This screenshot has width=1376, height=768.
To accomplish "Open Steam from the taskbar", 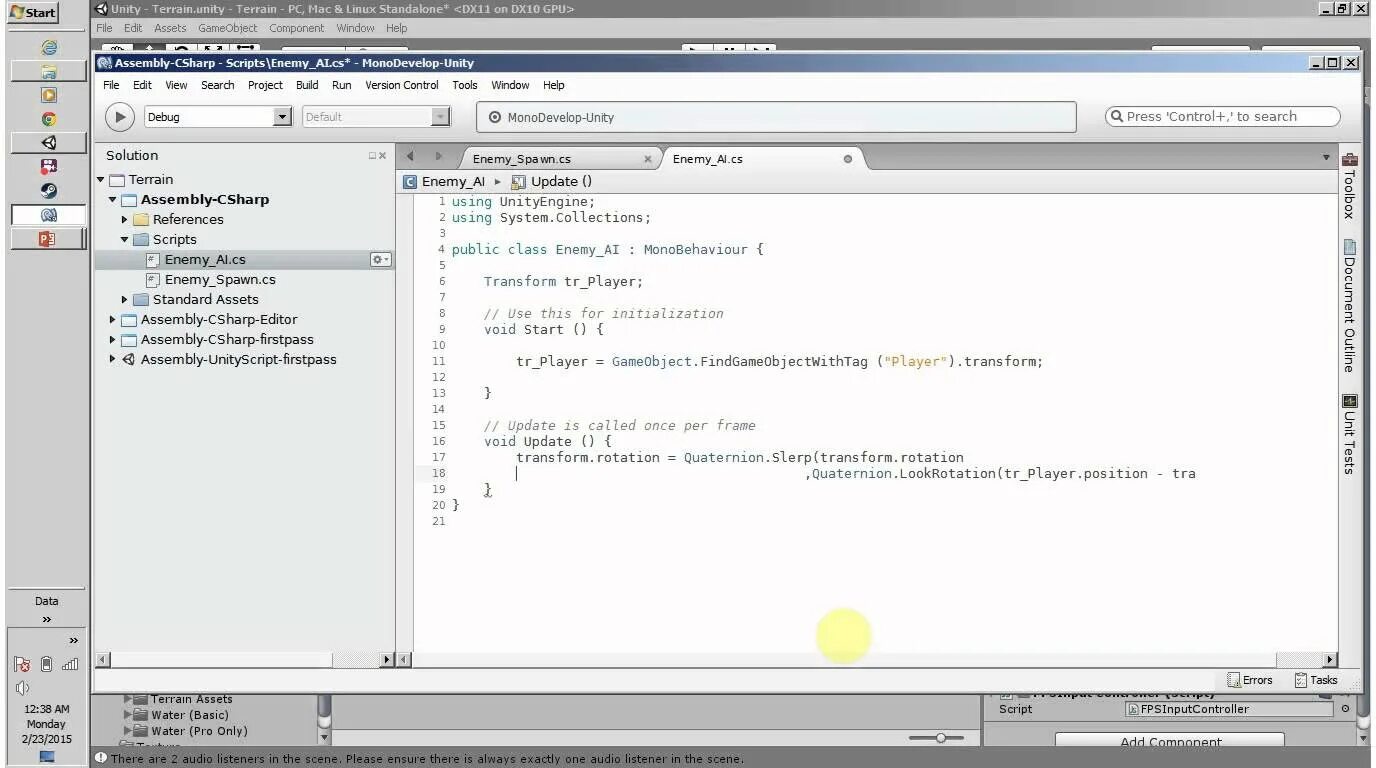I will (x=48, y=191).
